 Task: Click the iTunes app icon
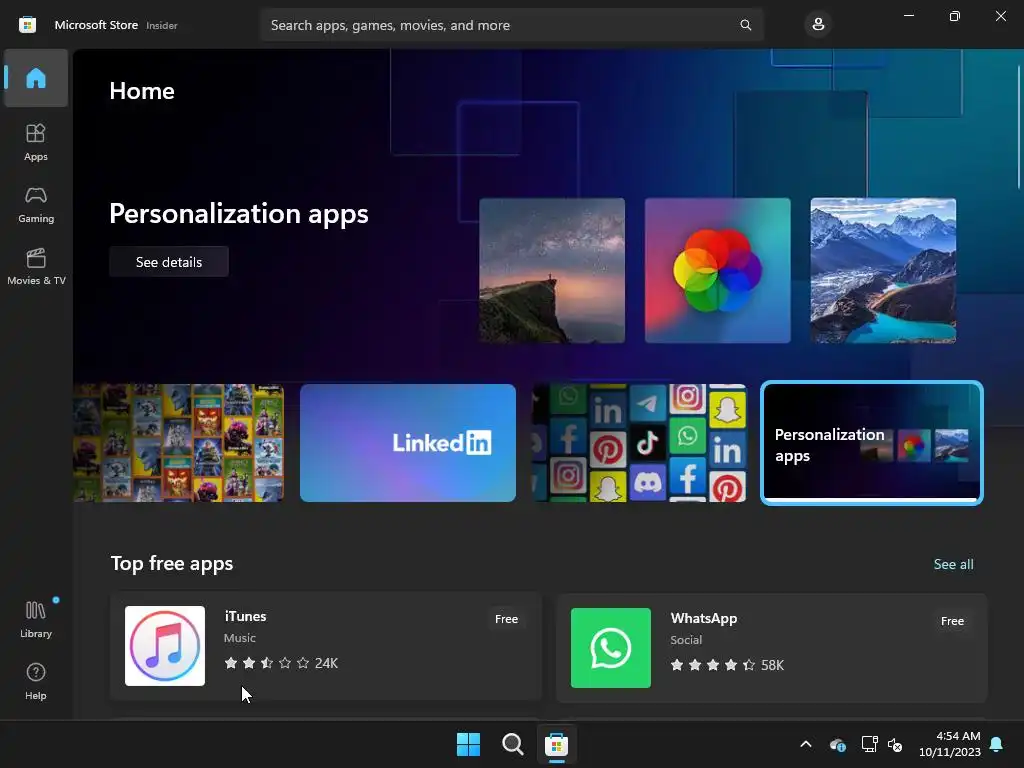[x=165, y=646]
